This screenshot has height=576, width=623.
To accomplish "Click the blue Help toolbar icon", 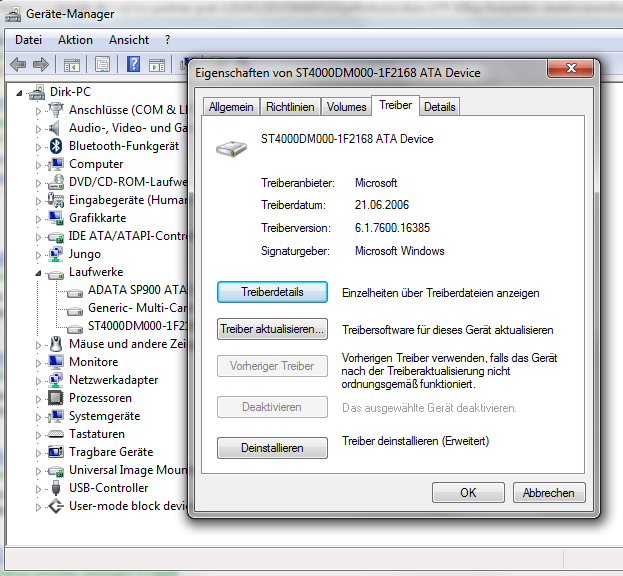I will coord(134,64).
